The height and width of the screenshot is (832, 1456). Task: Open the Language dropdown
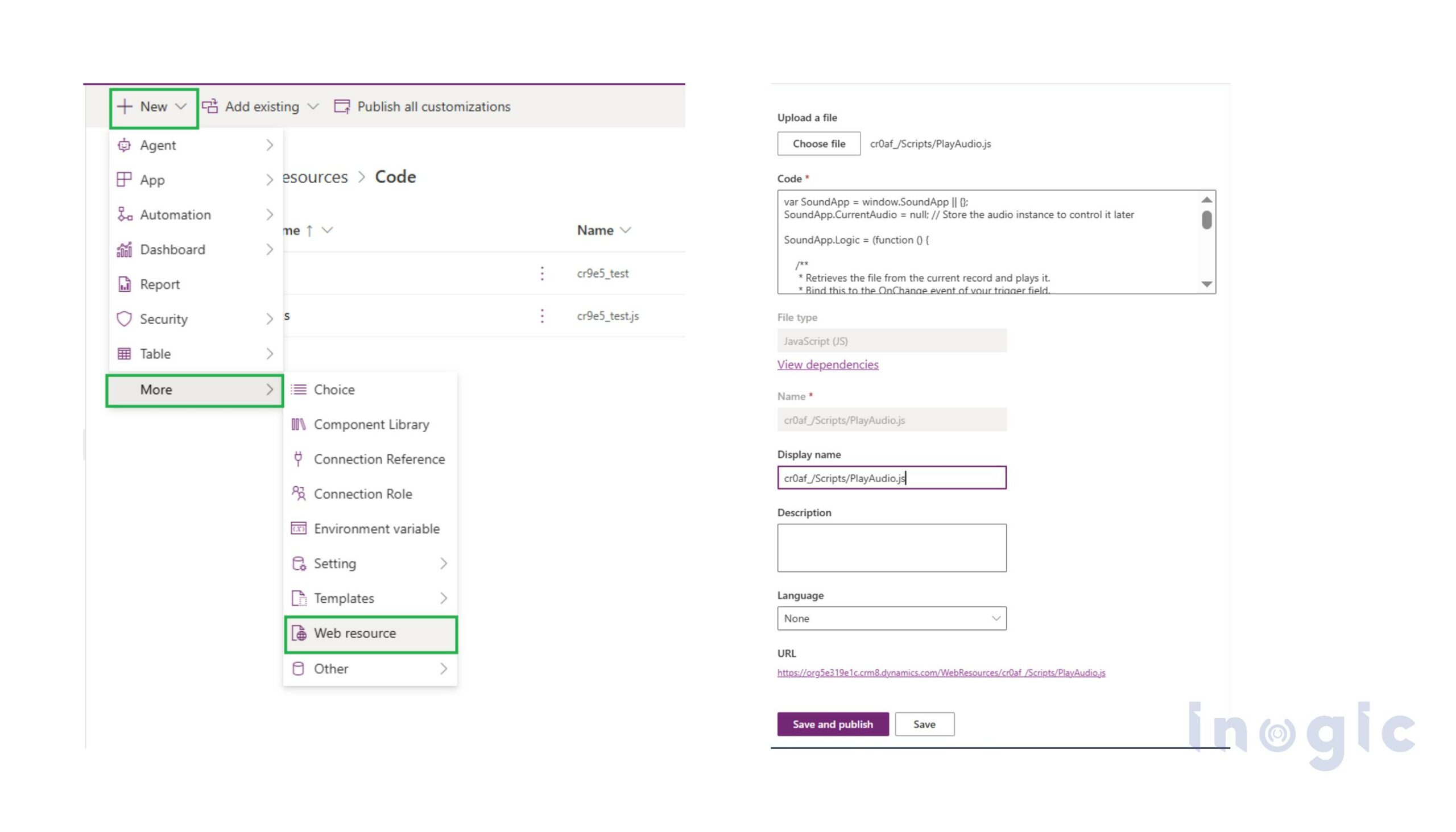point(891,618)
